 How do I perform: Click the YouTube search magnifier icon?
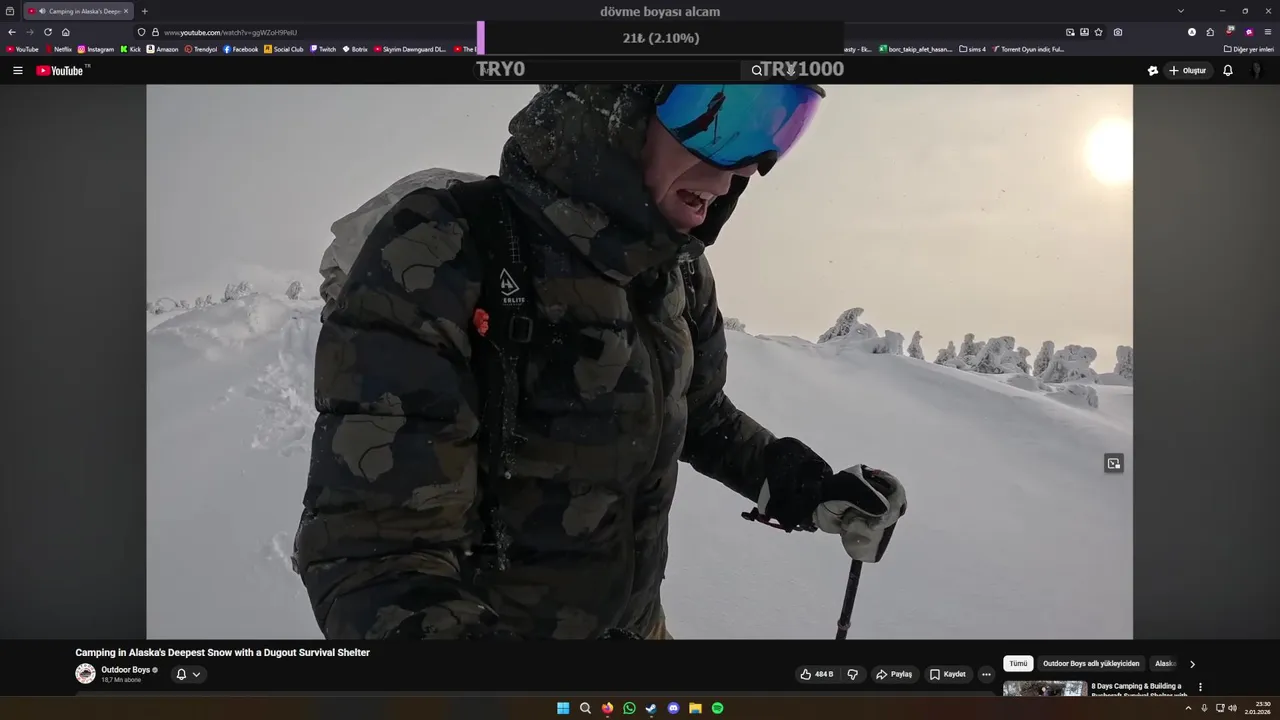pos(757,71)
